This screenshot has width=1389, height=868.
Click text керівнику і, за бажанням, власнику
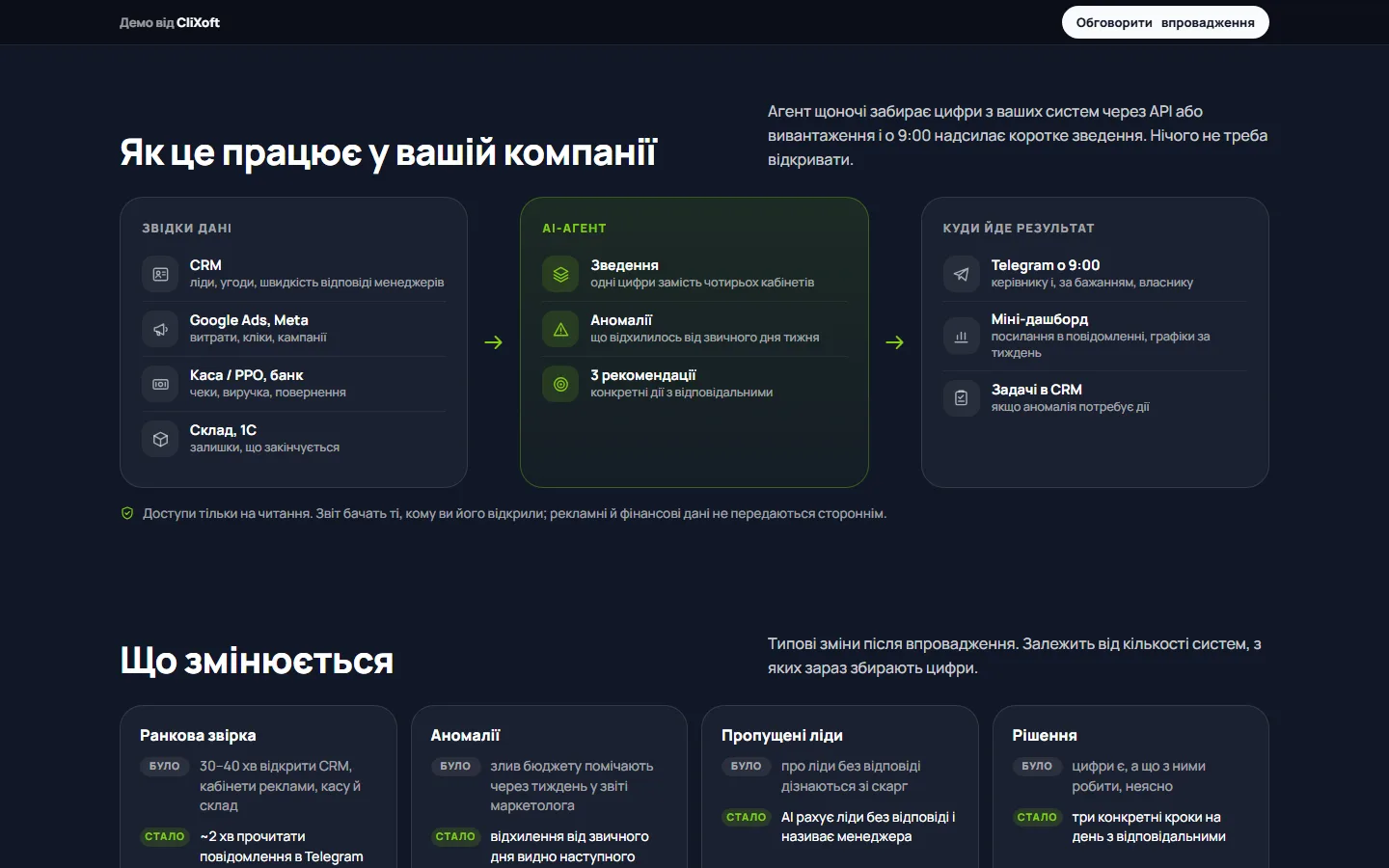point(1092,283)
